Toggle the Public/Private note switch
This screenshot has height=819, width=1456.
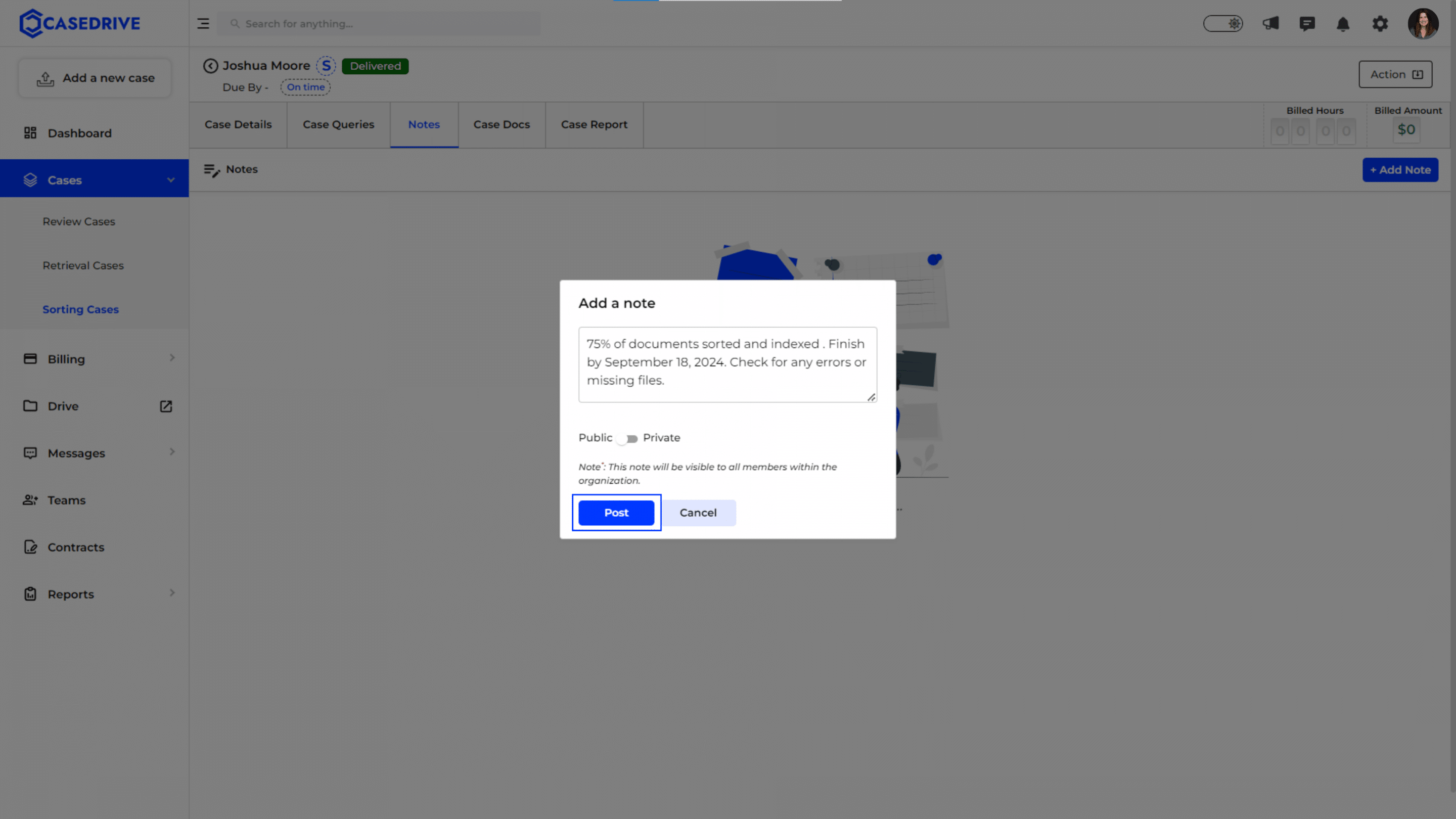(627, 439)
